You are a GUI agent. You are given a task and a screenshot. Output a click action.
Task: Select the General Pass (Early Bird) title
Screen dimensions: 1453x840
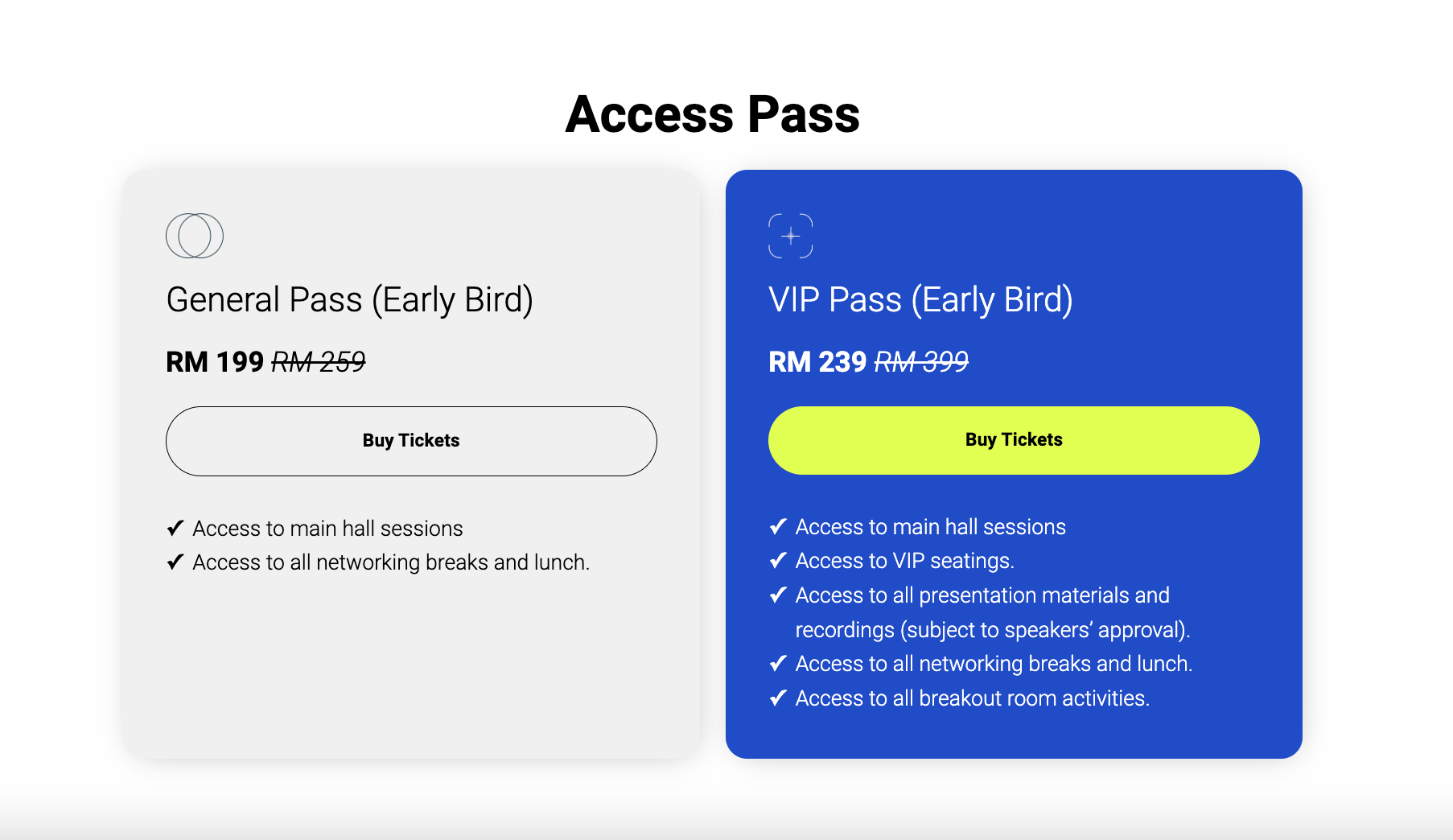point(349,300)
